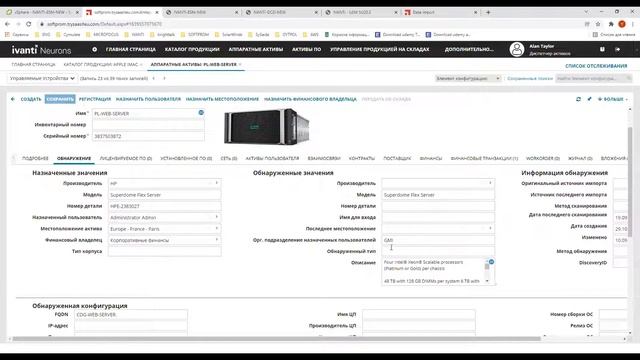Open УПРАВЛЕНИЕ ПРОДУКЦИЕЙ НА СКЛАДАХ menu

(380, 49)
